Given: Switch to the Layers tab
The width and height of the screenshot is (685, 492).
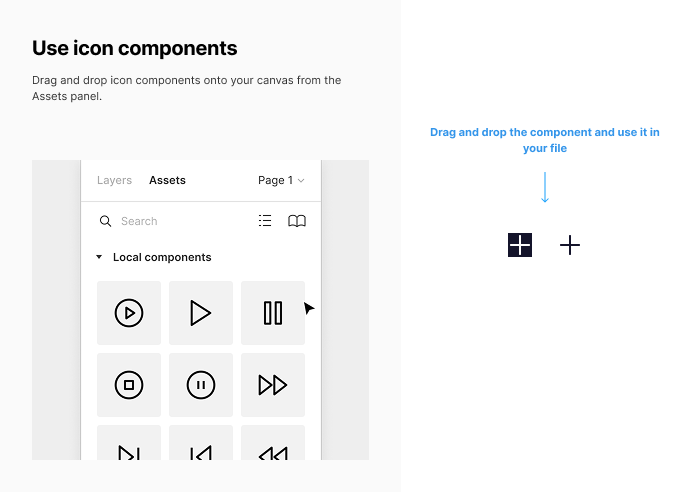Looking at the screenshot, I should [x=114, y=180].
